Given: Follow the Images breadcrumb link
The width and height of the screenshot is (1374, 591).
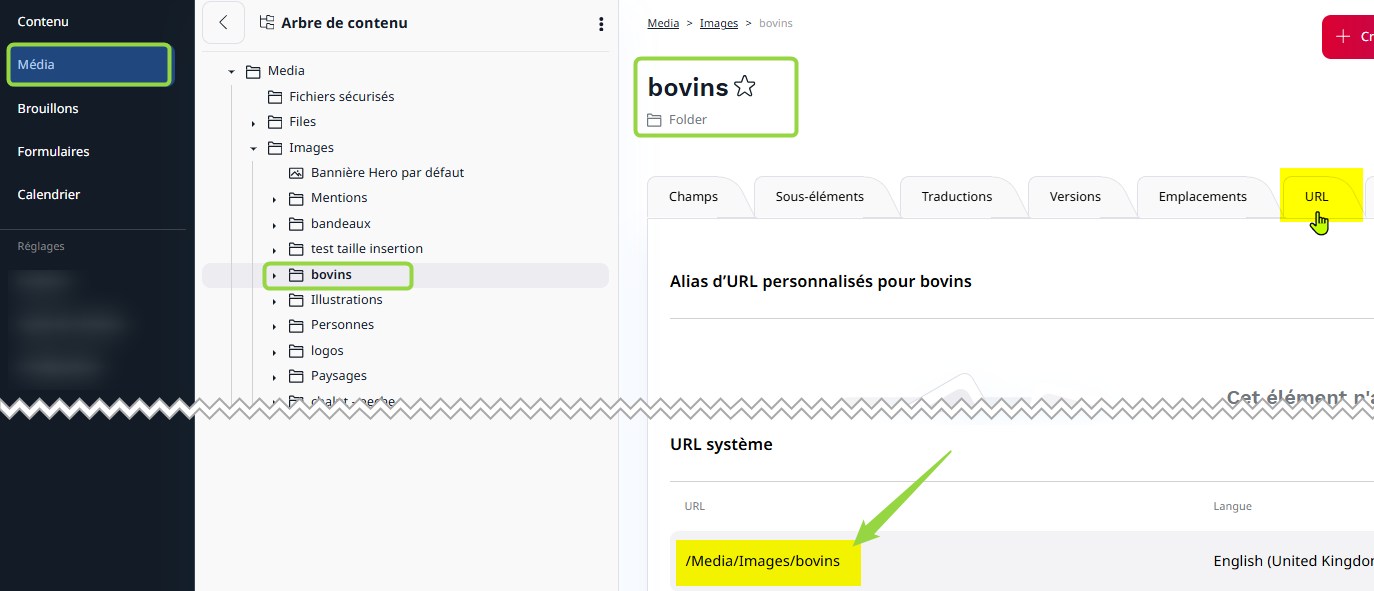Looking at the screenshot, I should (x=719, y=23).
